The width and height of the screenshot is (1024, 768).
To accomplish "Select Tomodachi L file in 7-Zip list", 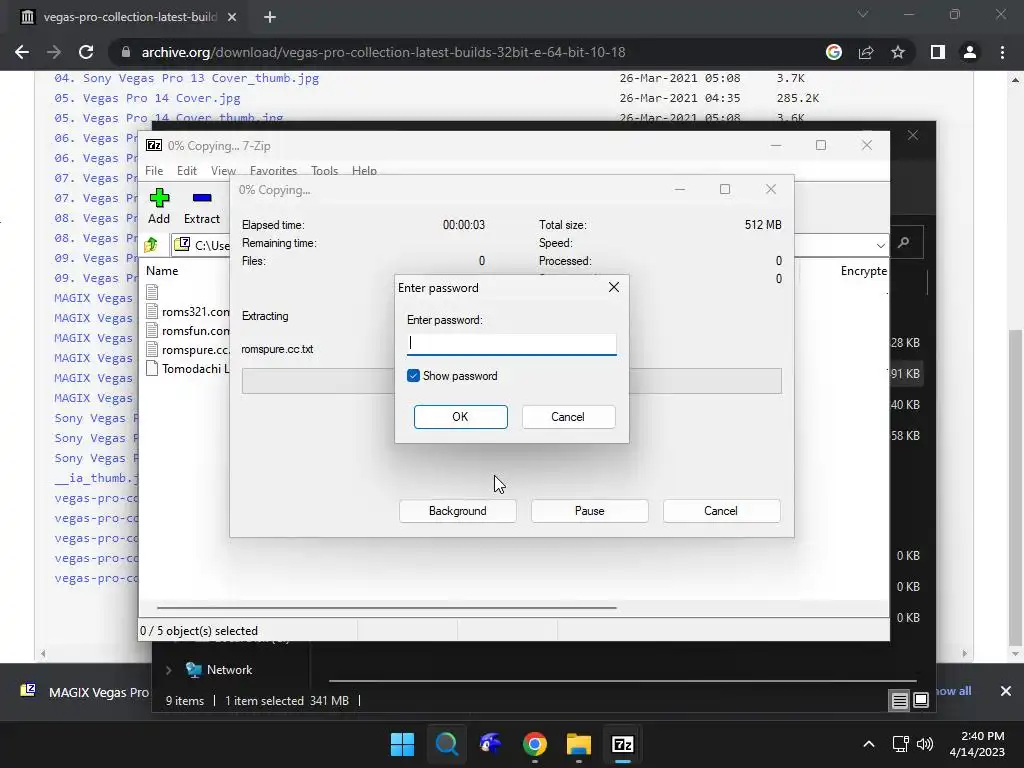I will pos(188,368).
